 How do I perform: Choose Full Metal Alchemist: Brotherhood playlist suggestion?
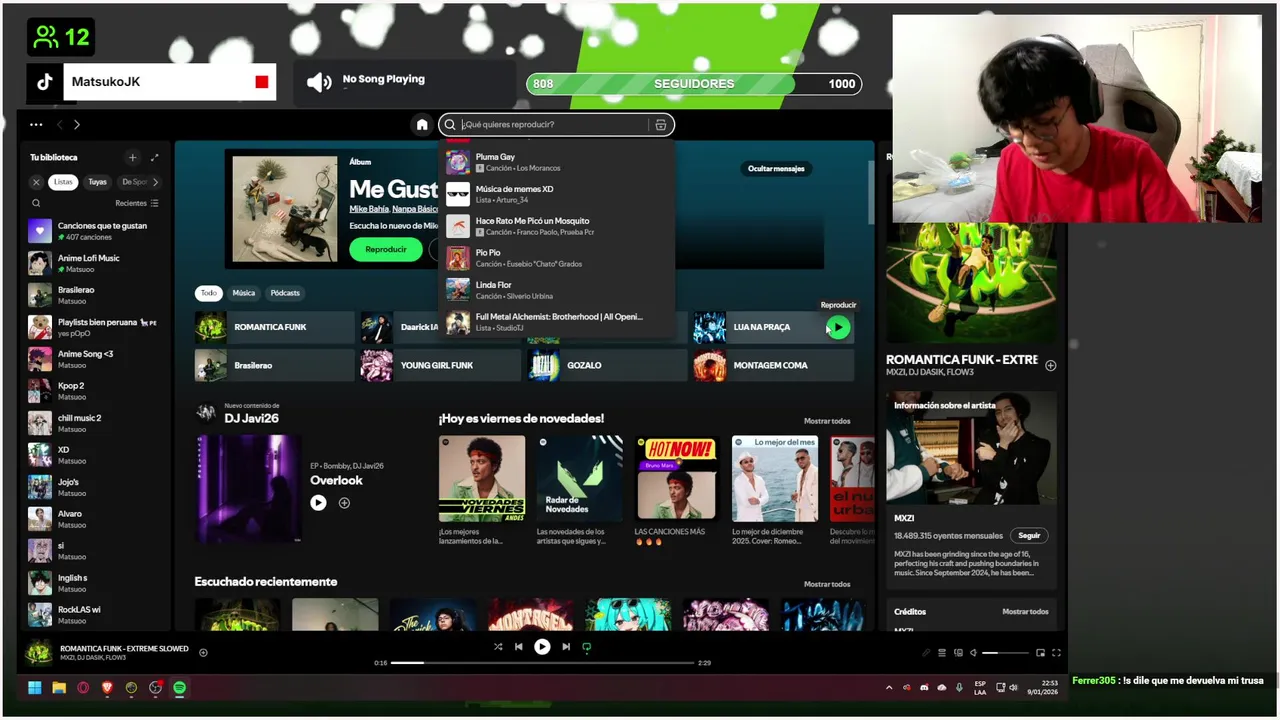[557, 322]
